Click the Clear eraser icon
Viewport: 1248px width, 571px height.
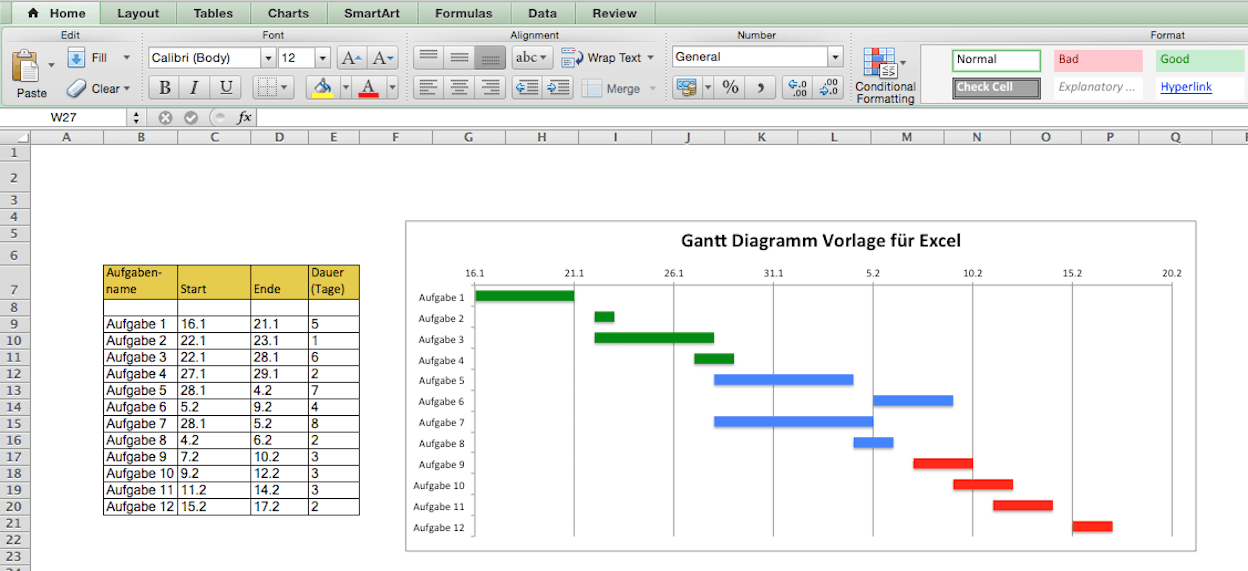click(77, 88)
